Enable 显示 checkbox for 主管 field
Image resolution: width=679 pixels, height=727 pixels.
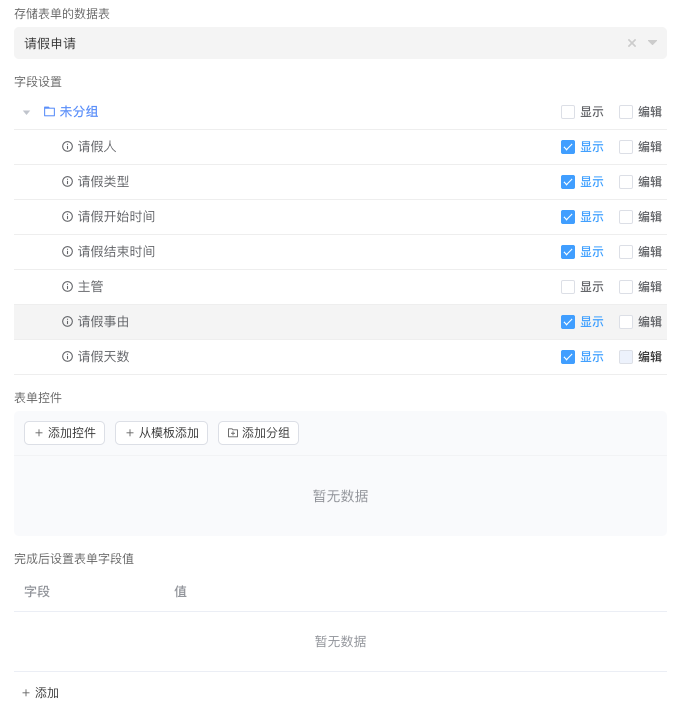[x=568, y=287]
